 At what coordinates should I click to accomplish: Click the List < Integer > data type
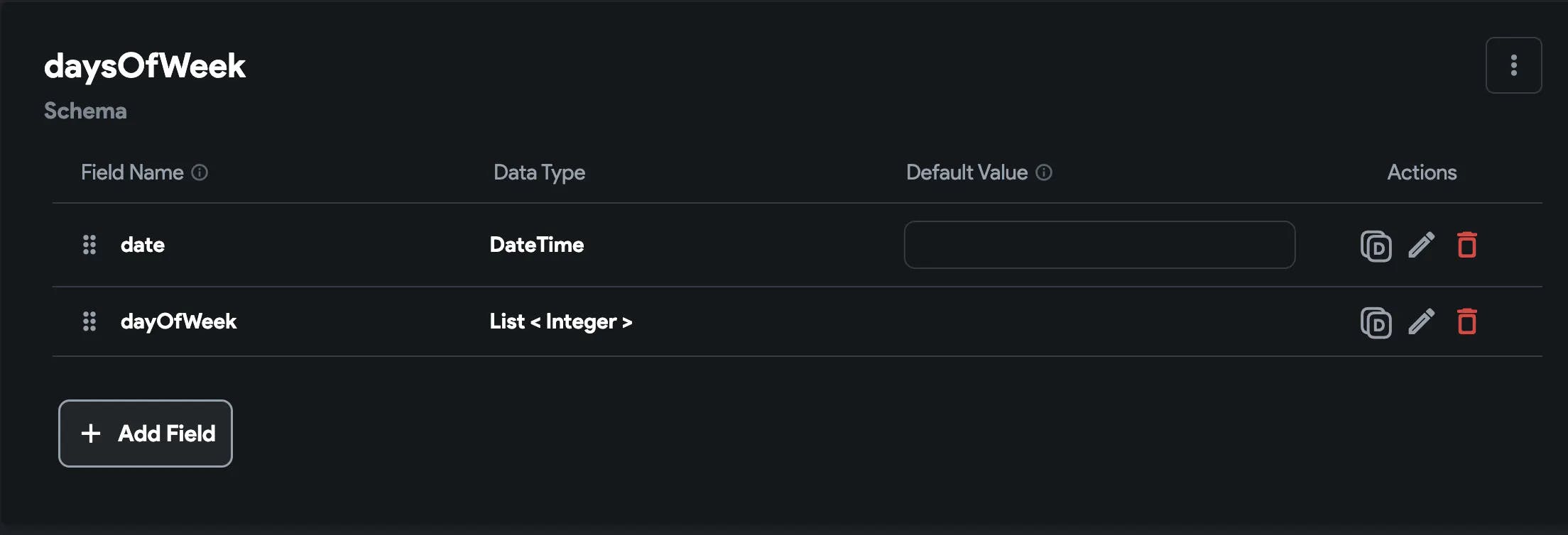point(561,321)
